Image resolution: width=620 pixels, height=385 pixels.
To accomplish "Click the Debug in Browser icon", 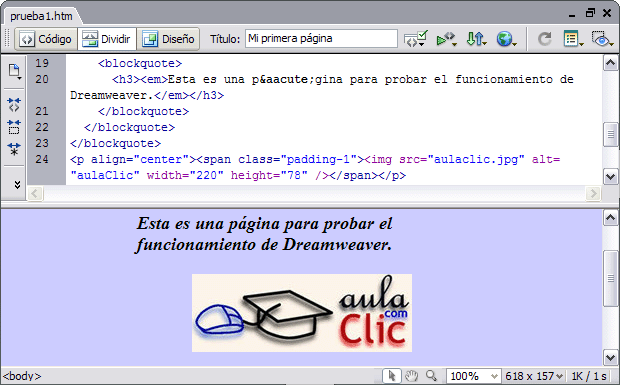I will pyautogui.click(x=446, y=39).
